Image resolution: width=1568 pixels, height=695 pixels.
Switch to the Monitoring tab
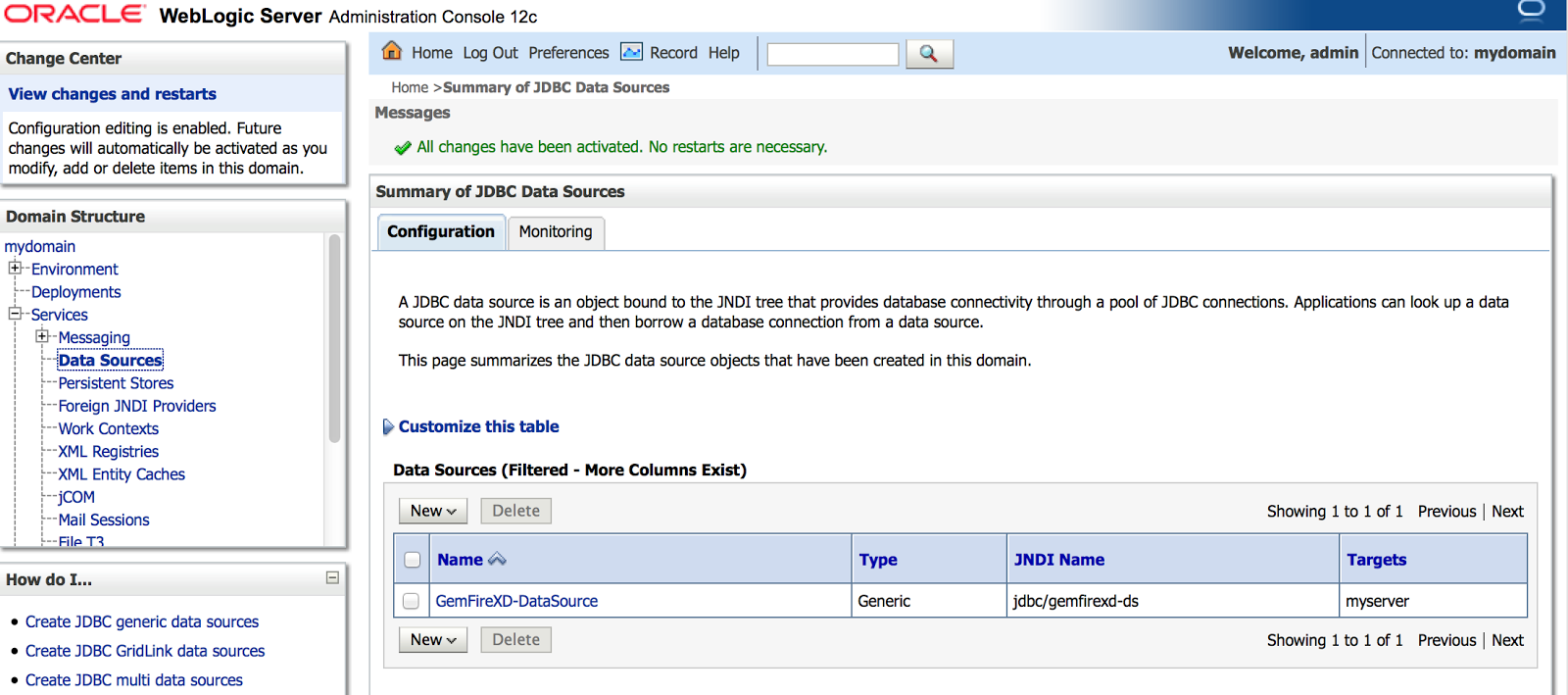coord(556,232)
